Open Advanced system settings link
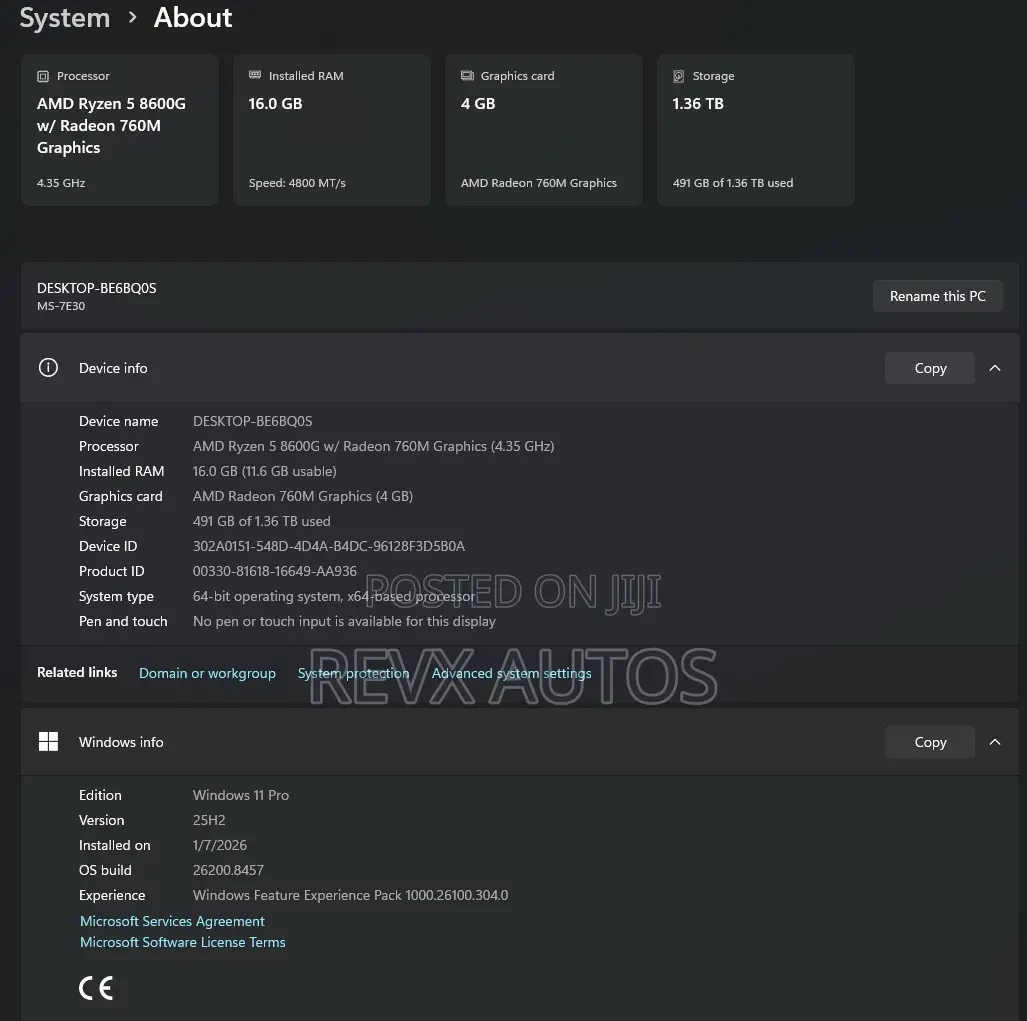 pos(511,673)
